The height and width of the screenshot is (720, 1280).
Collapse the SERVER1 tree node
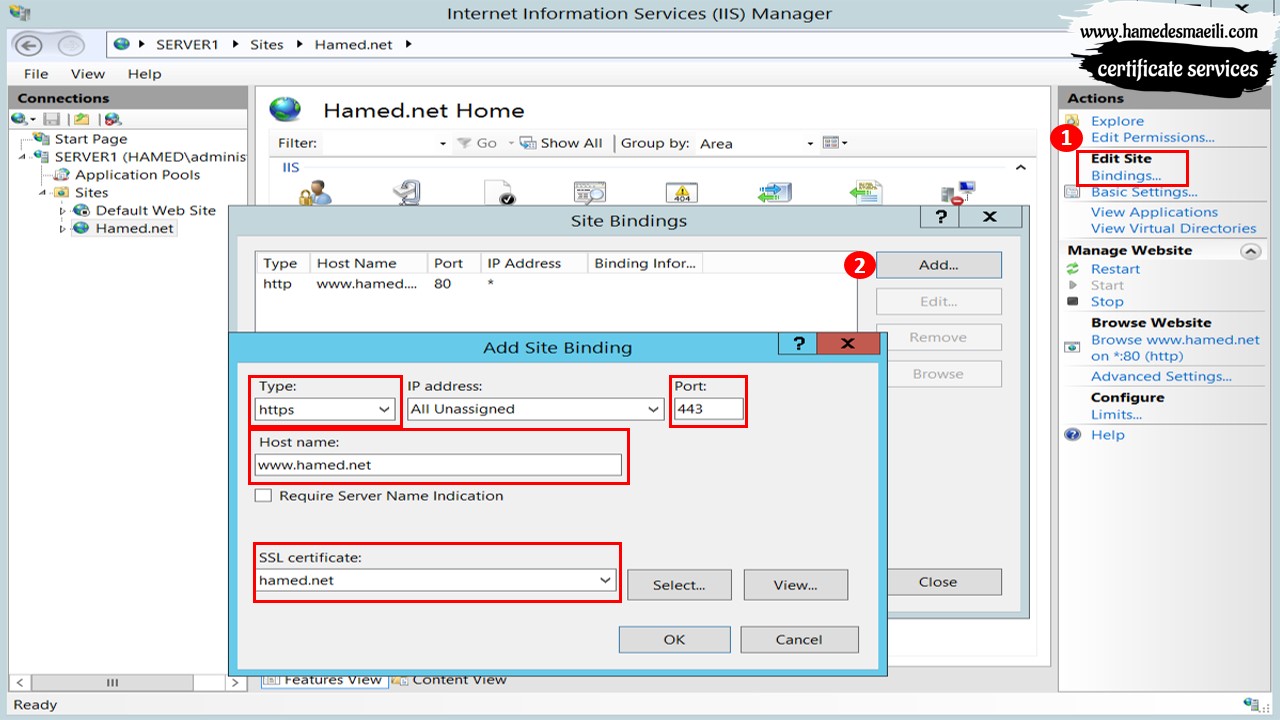(x=23, y=156)
